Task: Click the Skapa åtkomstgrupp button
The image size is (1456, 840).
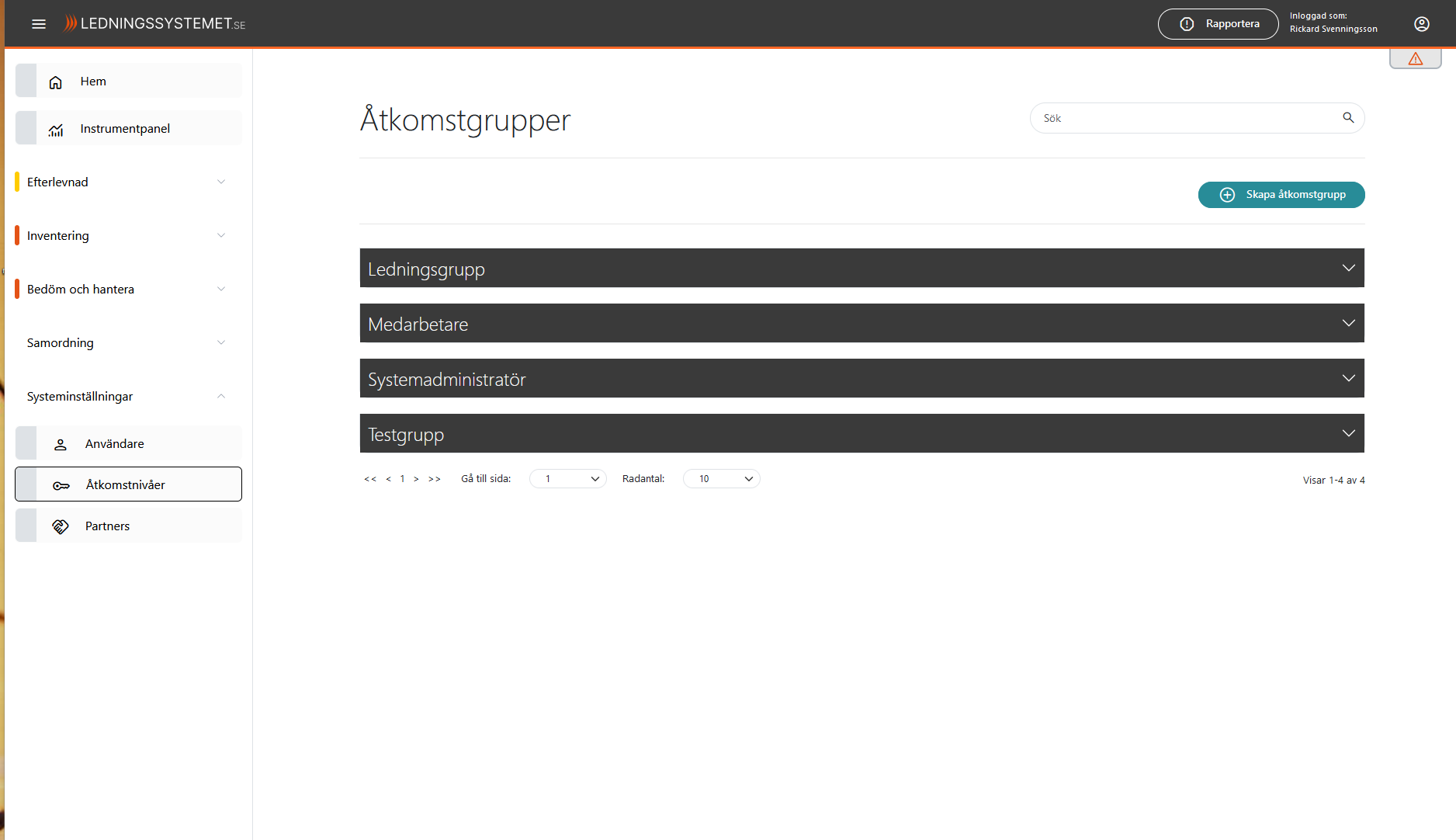Action: (x=1281, y=195)
